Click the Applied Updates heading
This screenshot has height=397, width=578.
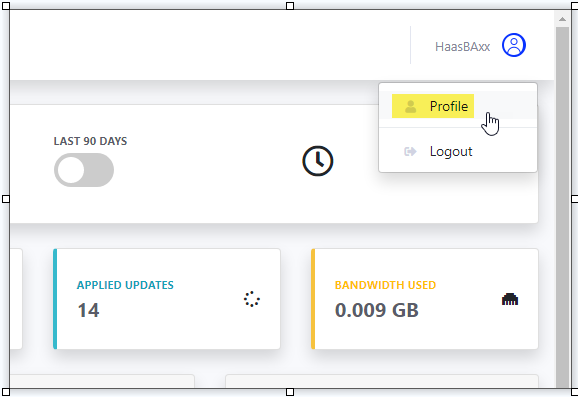tap(125, 285)
